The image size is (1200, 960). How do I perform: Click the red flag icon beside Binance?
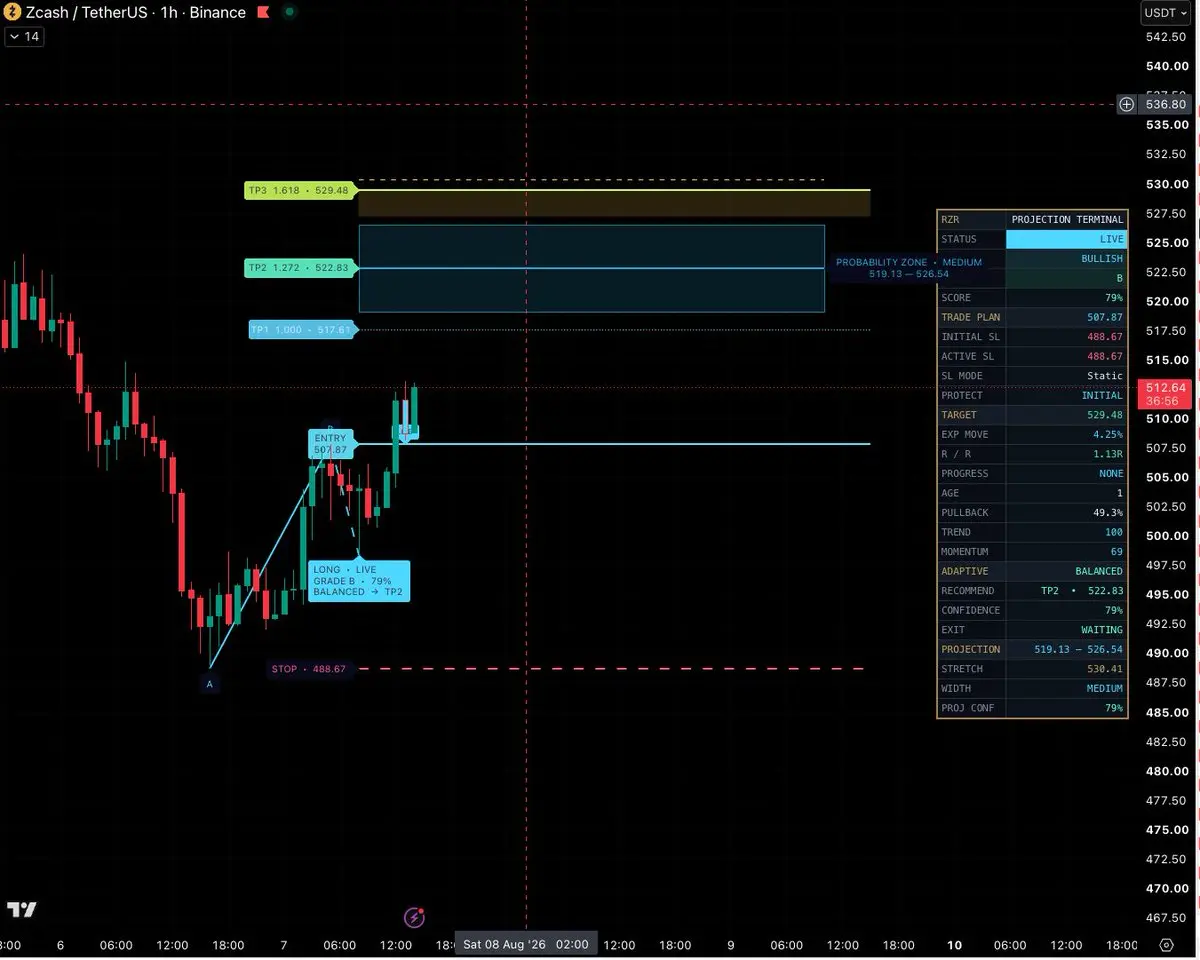pos(262,13)
